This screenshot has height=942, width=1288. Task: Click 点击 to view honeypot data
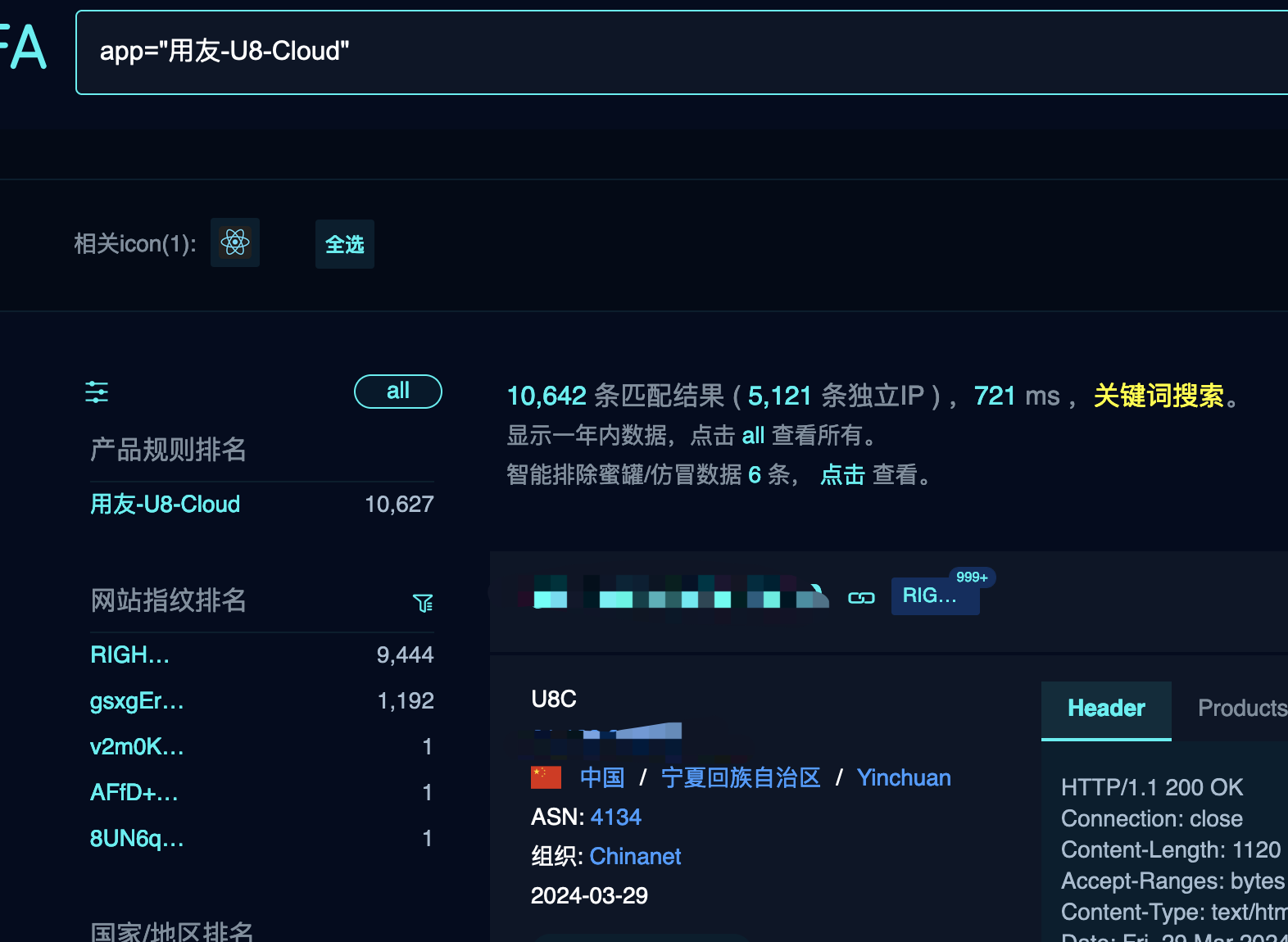pos(842,474)
